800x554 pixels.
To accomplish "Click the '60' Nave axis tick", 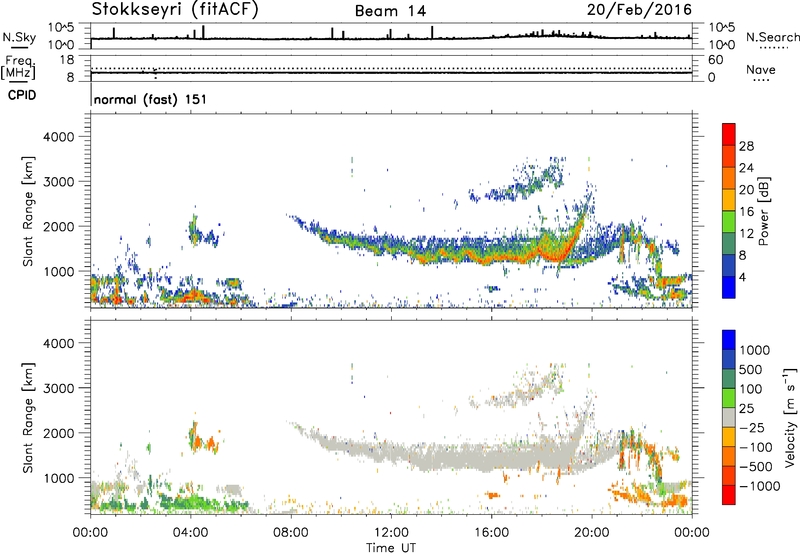I will pyautogui.click(x=715, y=60).
